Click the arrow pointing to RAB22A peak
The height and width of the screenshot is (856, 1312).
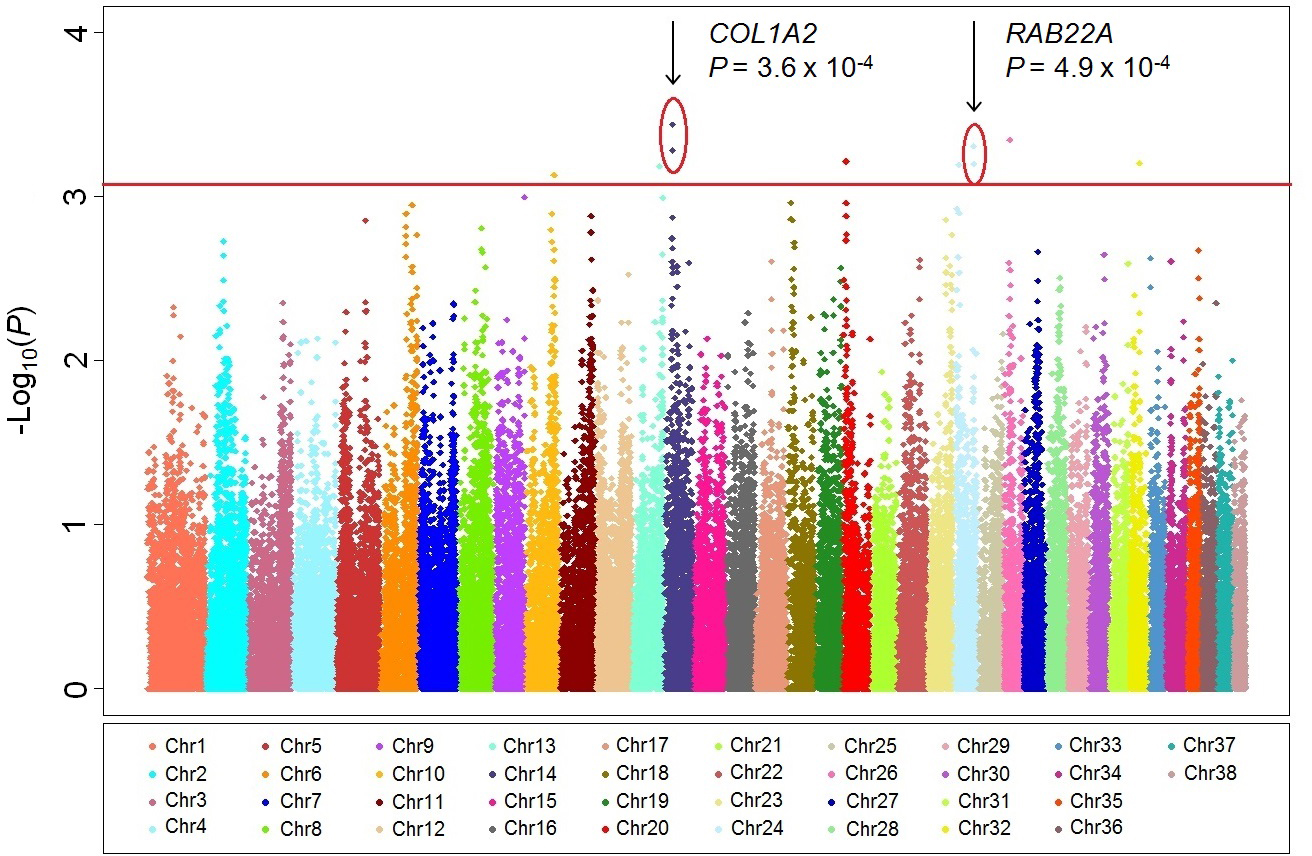point(974,67)
